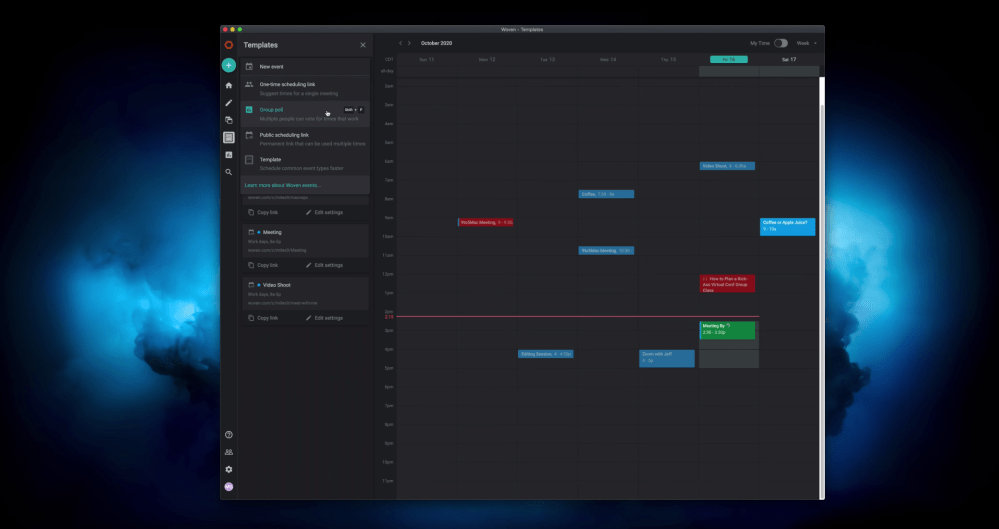Open the search magnifier icon
This screenshot has height=529, width=999.
pos(229,172)
